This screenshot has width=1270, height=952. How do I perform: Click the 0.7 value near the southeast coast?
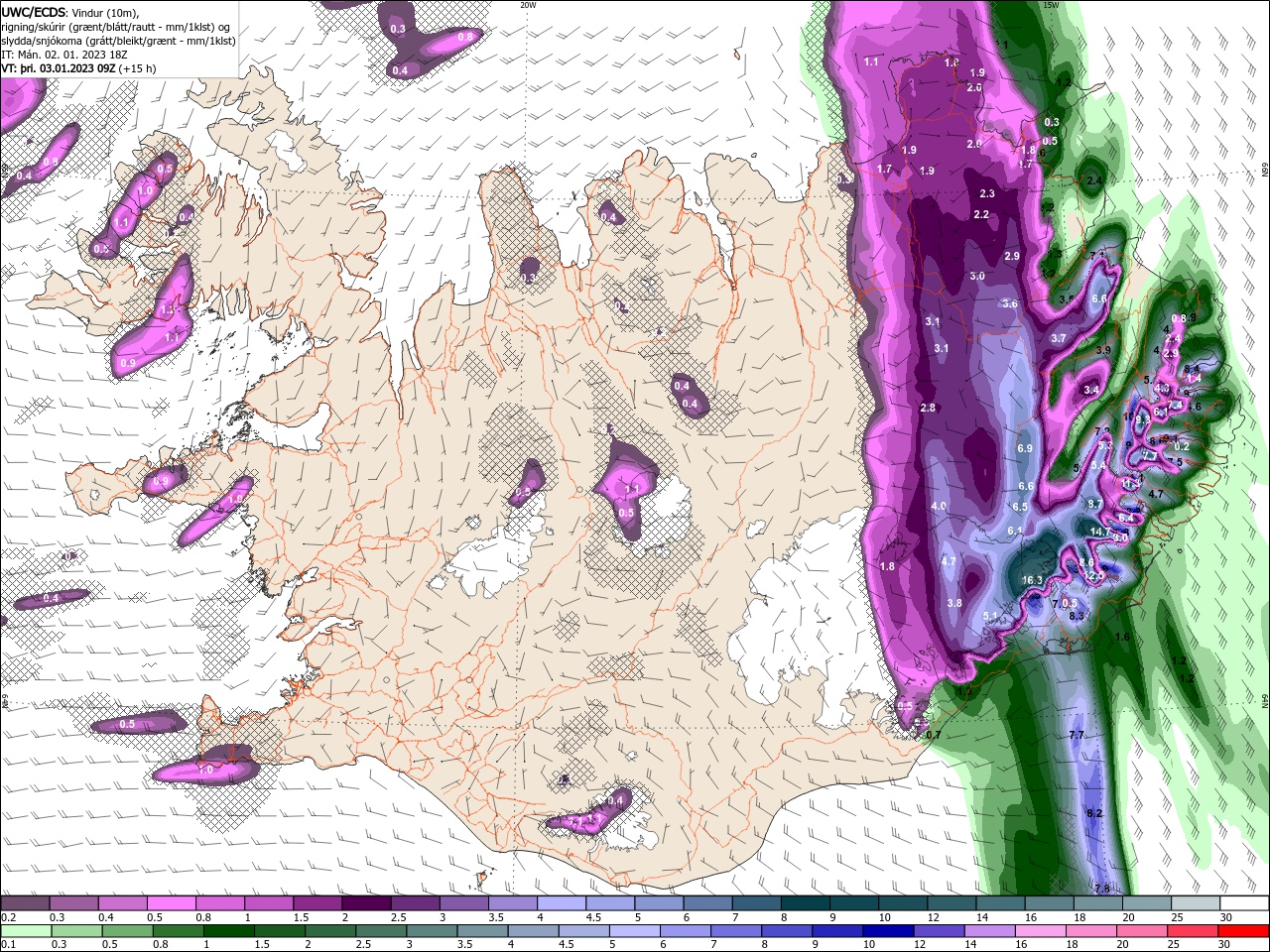coord(933,735)
